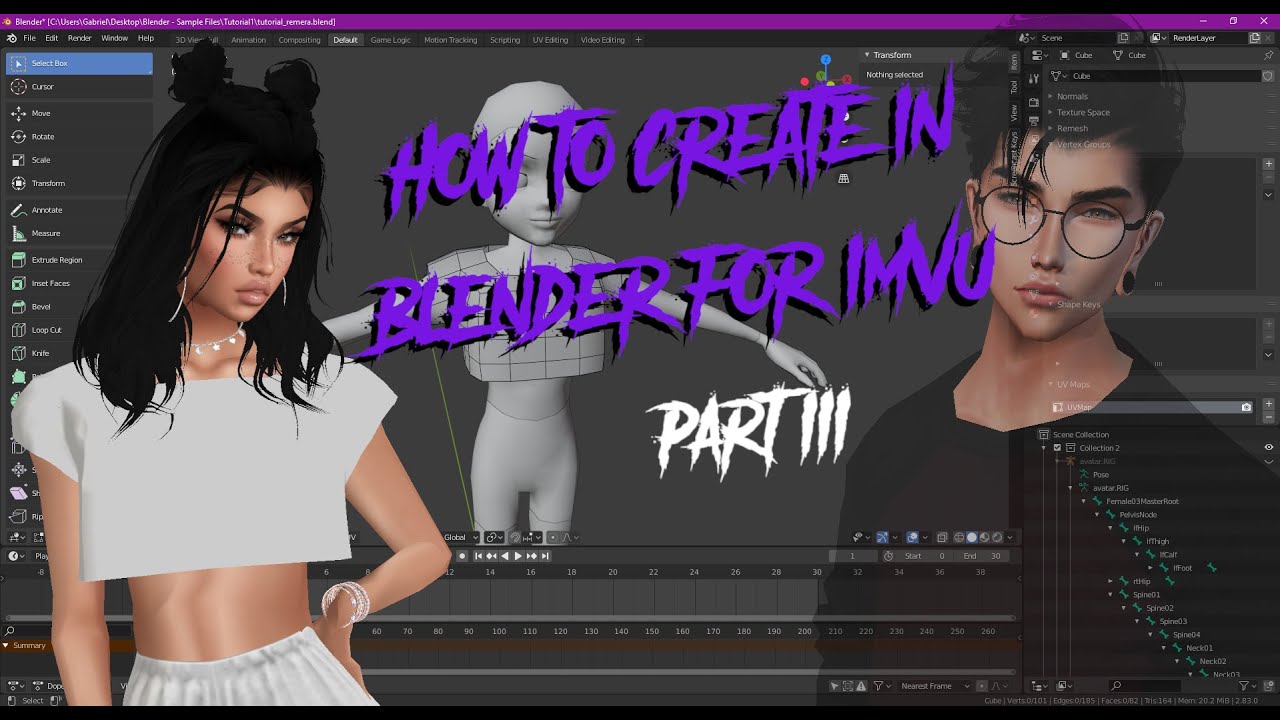Collapse the Transform panel
The image size is (1280, 720).
pos(868,55)
